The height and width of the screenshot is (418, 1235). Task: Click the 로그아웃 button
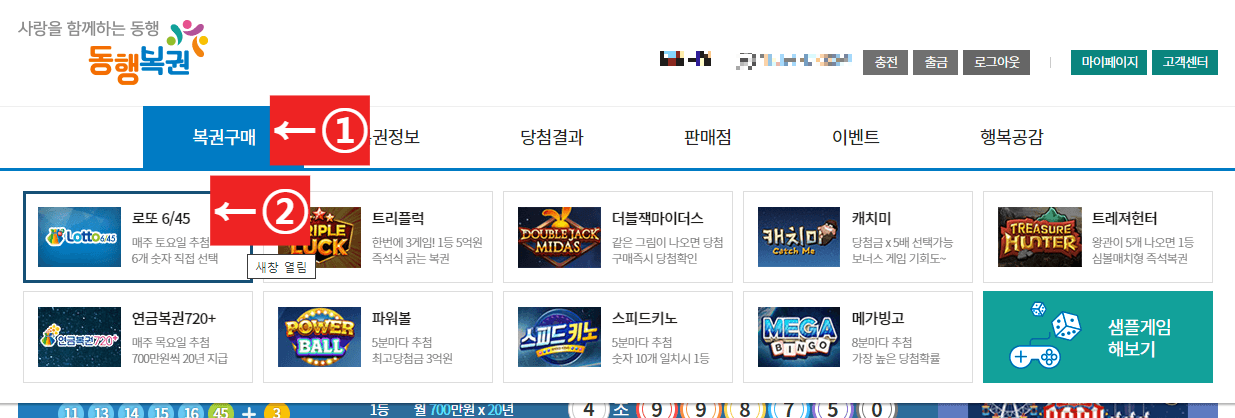click(996, 62)
